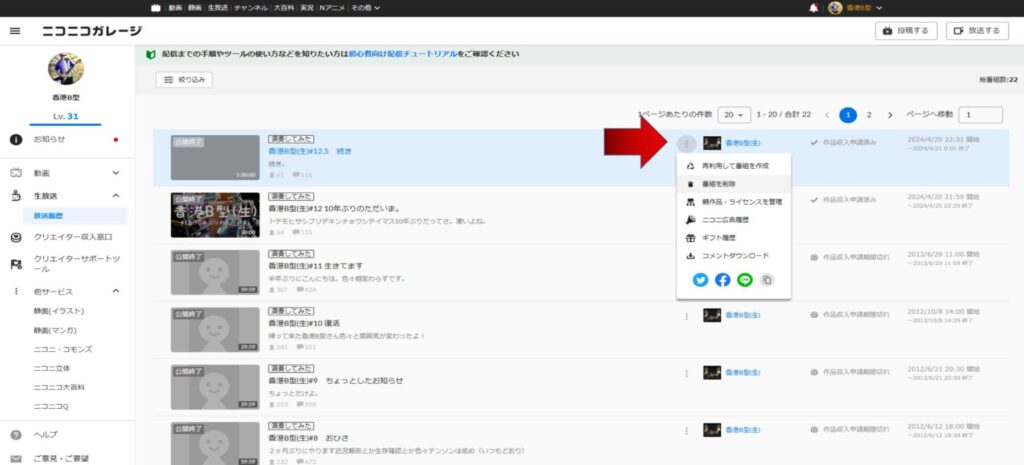Open ギフト履歴 from the context menu
The image size is (1024, 465).
pyautogui.click(x=734, y=238)
